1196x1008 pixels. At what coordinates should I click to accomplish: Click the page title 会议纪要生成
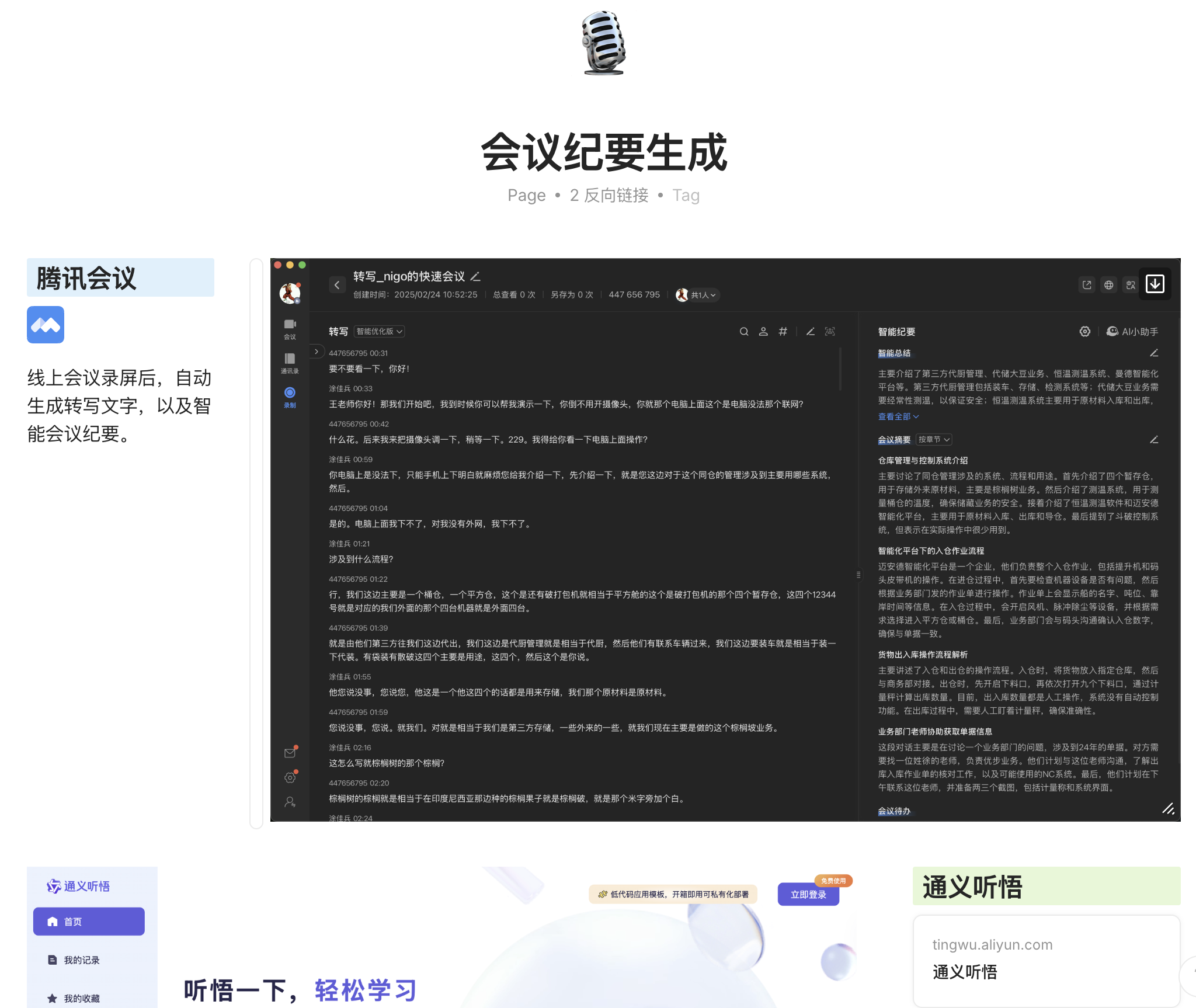coord(604,152)
